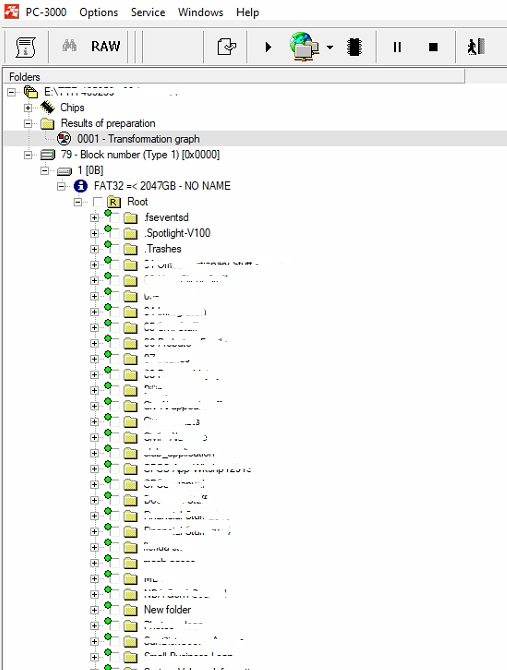The height and width of the screenshot is (670, 507).
Task: Activate the RAW recovery button
Action: coord(106,46)
